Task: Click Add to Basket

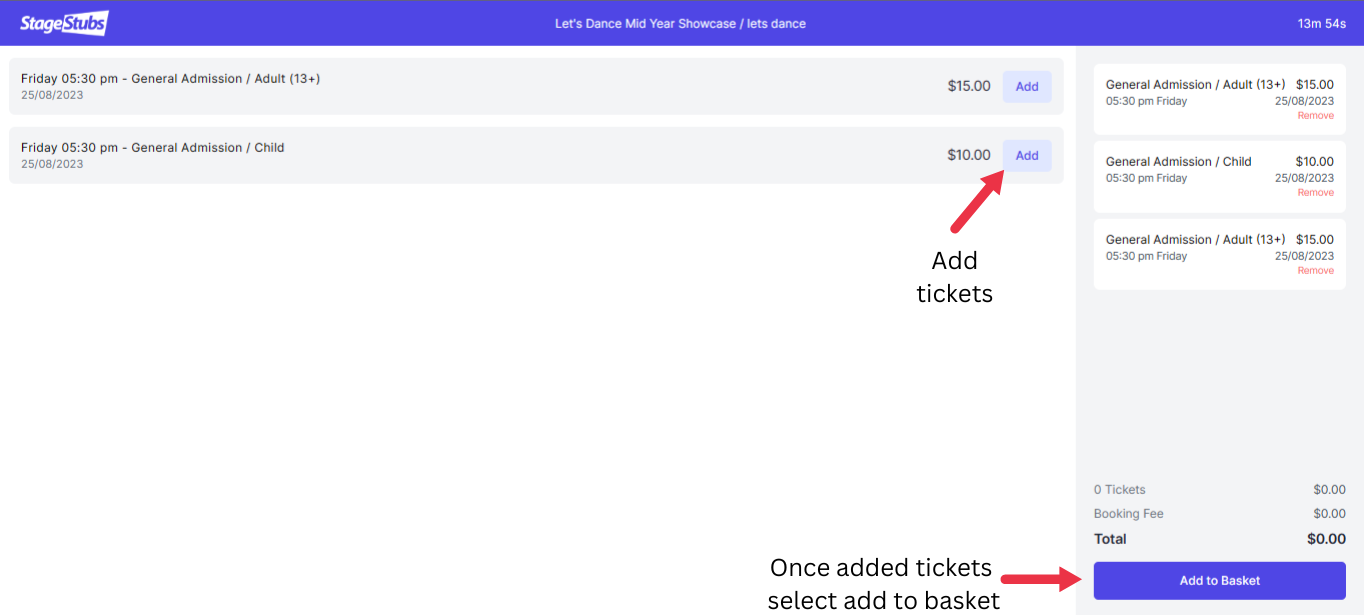Action: 1218,580
